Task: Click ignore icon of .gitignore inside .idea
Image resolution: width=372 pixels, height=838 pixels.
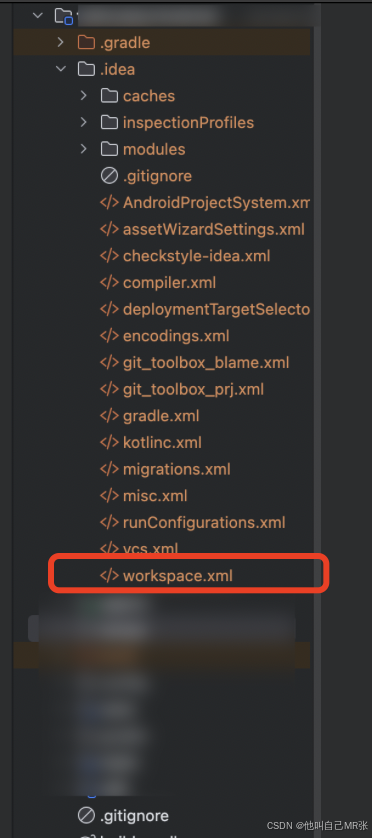Action: (109, 176)
